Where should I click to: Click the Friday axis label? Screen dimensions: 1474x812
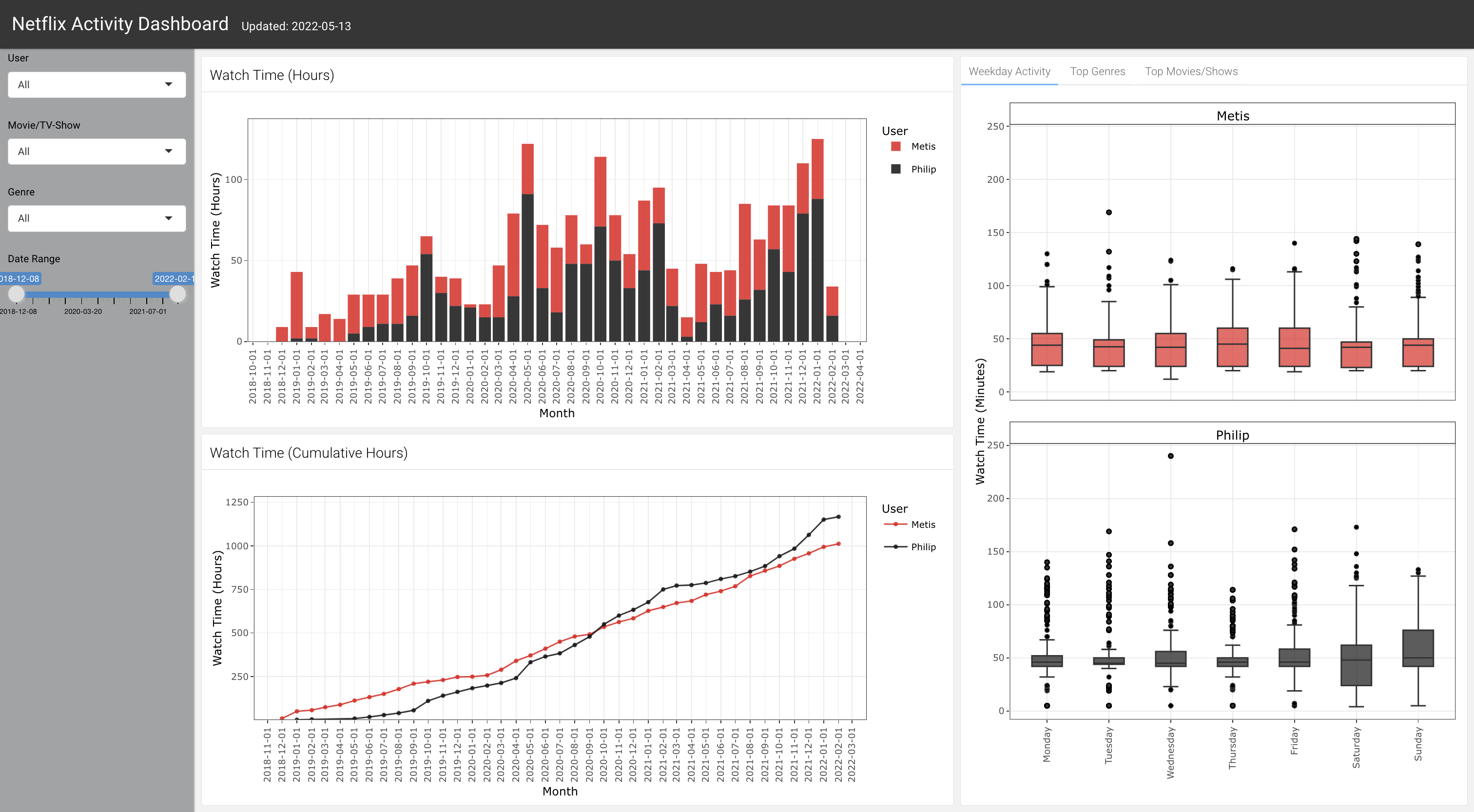[1294, 741]
